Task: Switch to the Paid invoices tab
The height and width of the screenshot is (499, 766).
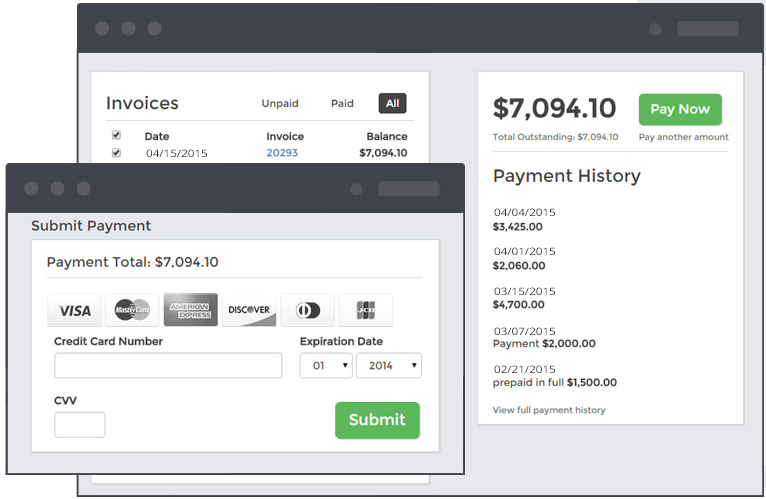Action: (x=342, y=104)
